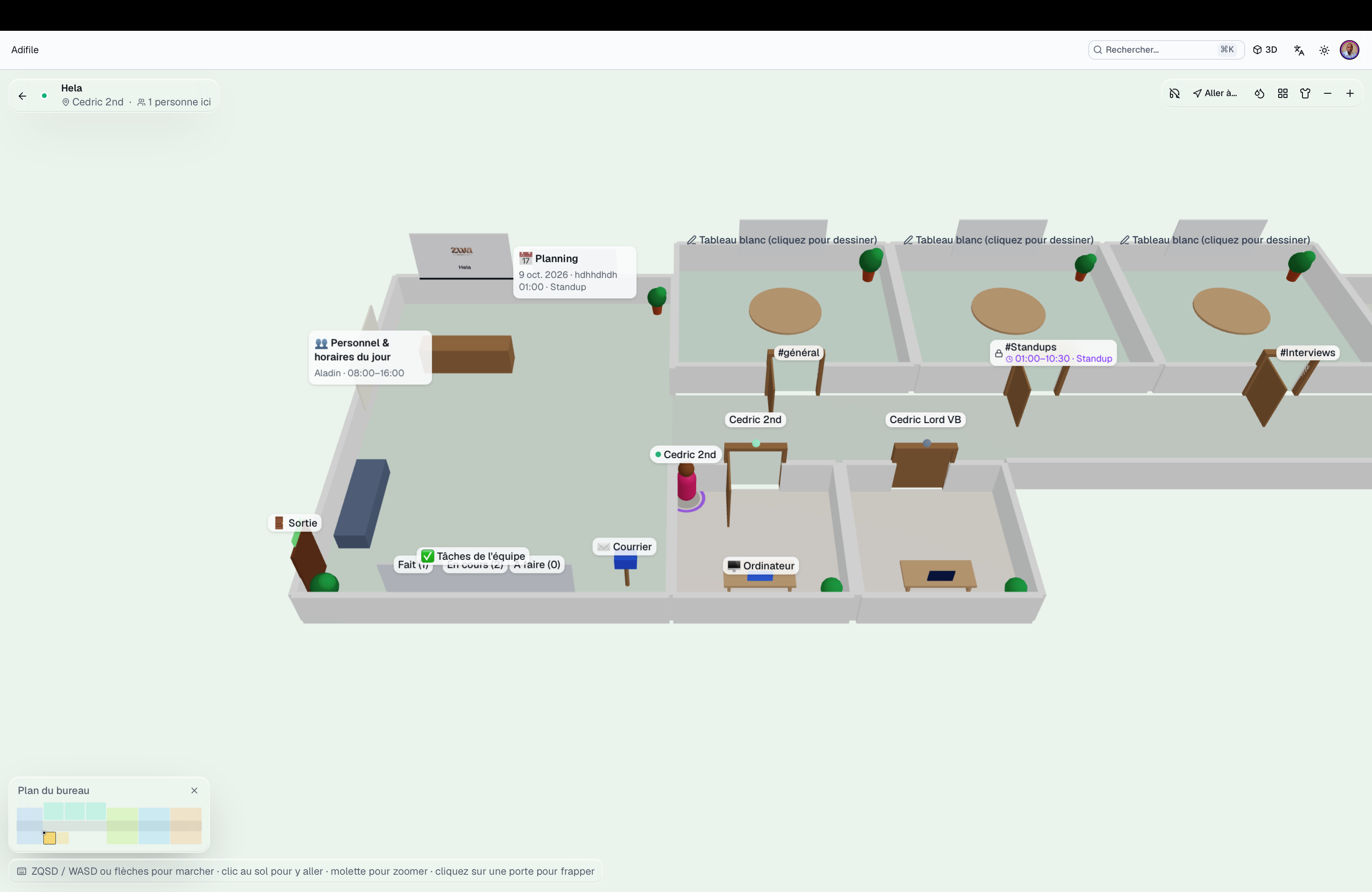Open the language translation icon

click(x=1299, y=50)
